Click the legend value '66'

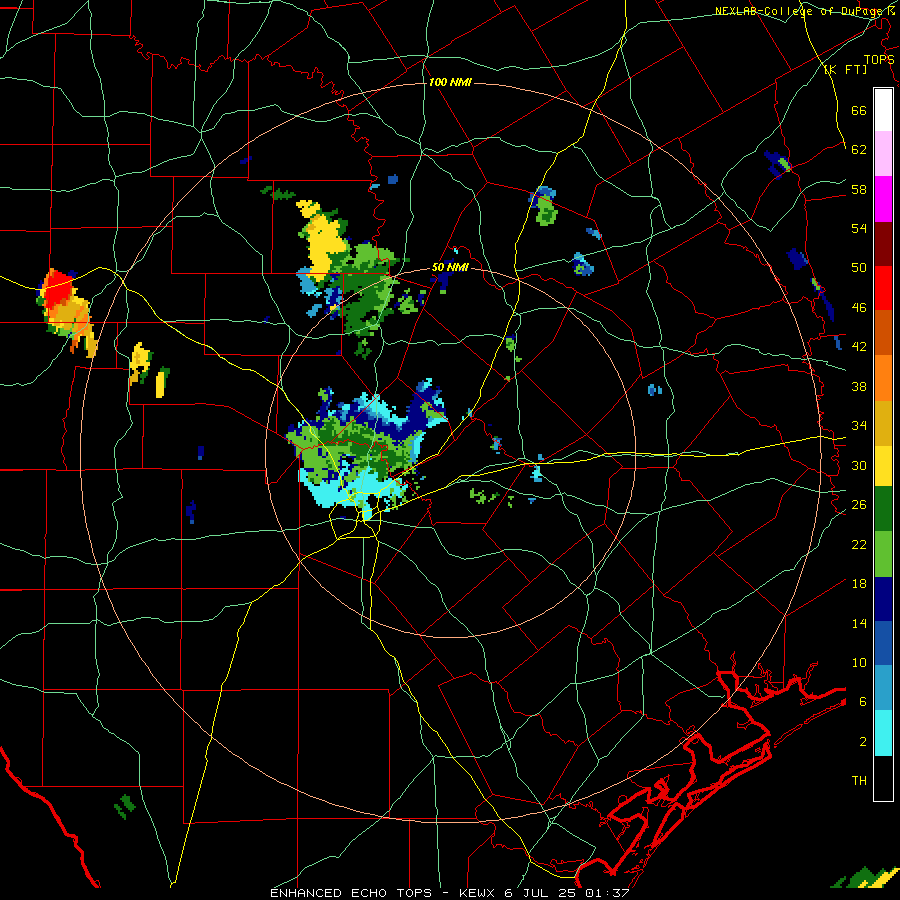click(x=859, y=110)
